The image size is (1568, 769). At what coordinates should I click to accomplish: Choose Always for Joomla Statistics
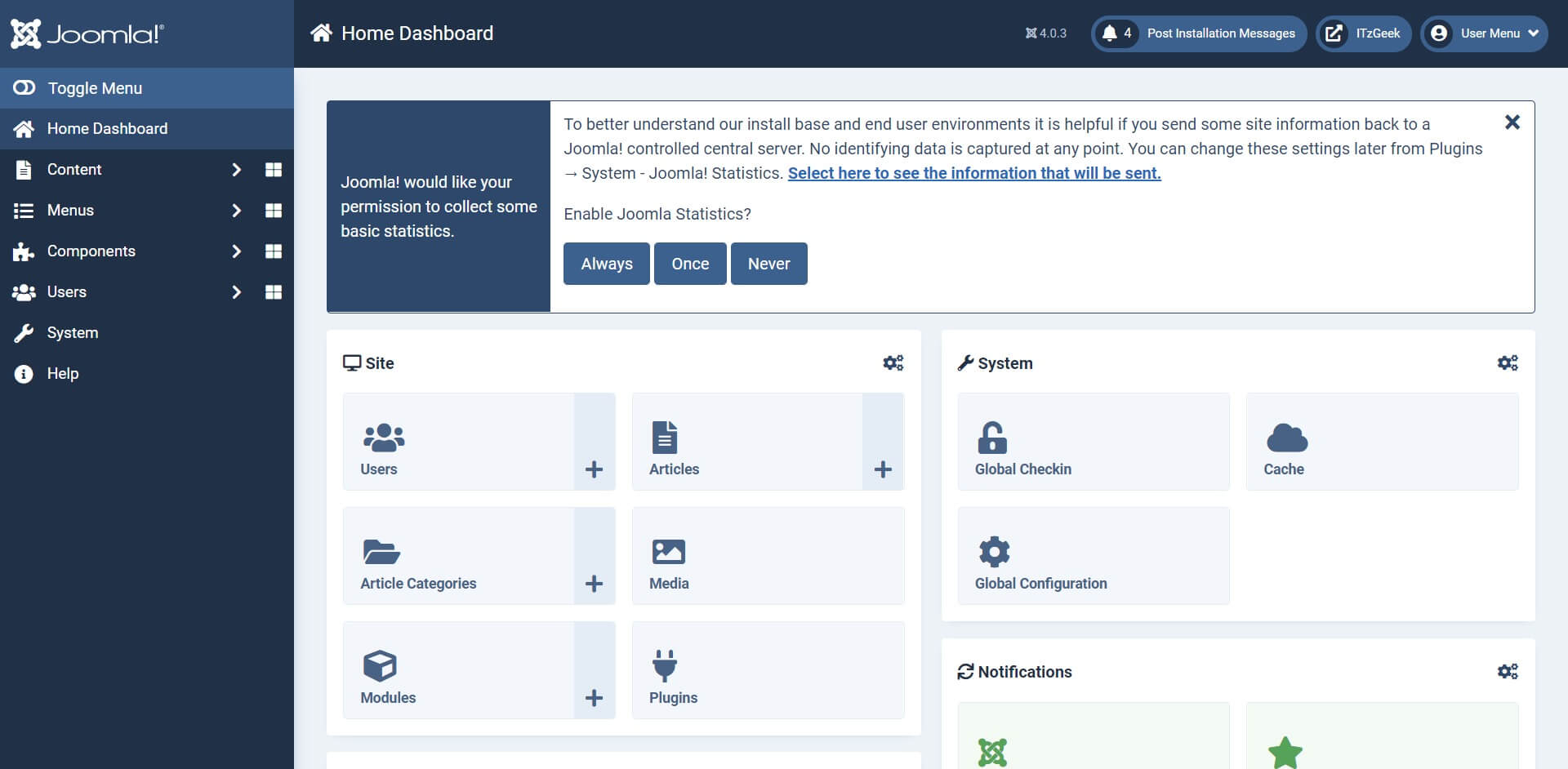pyautogui.click(x=607, y=264)
